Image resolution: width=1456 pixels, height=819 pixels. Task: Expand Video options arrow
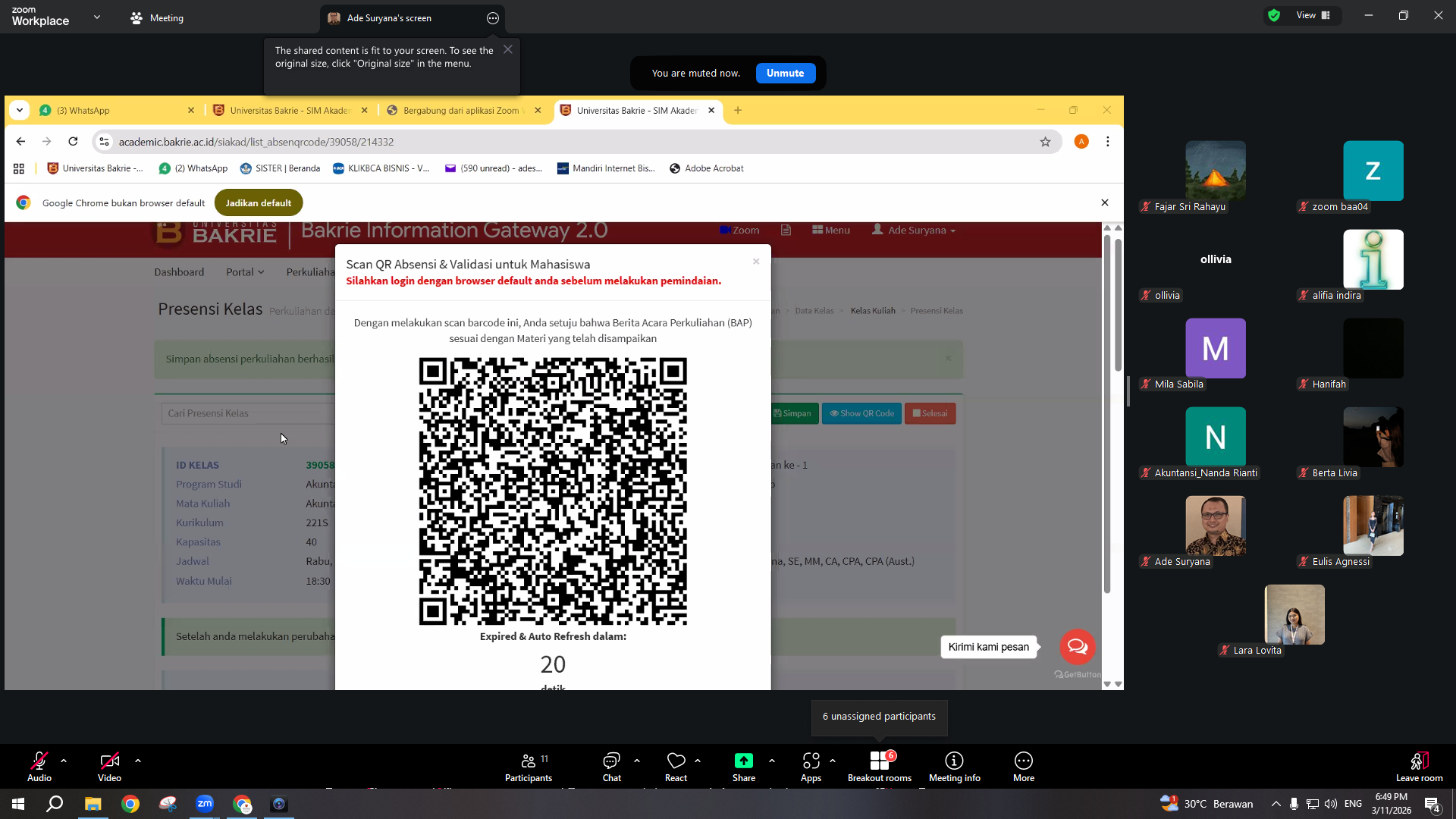click(x=138, y=761)
